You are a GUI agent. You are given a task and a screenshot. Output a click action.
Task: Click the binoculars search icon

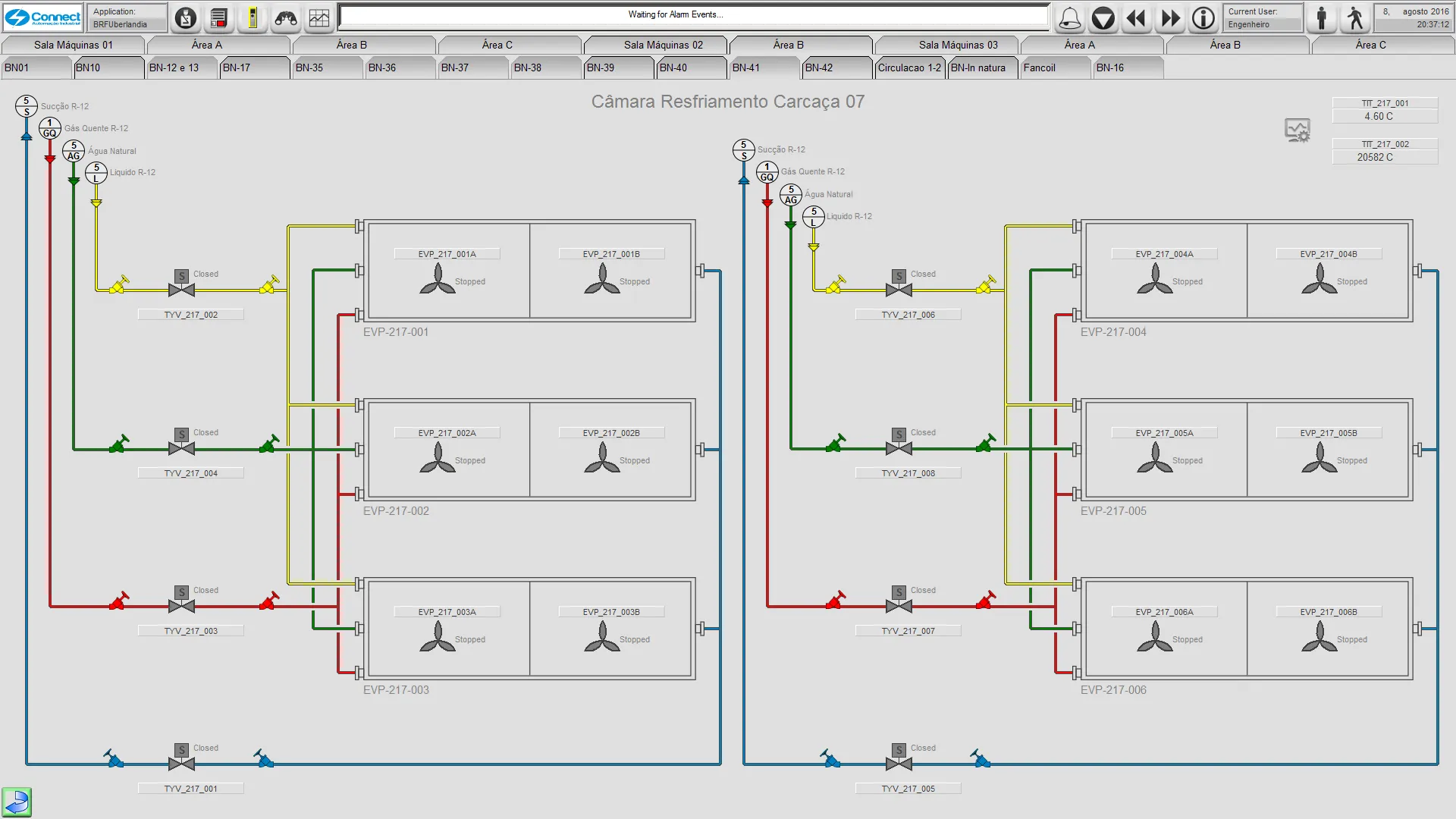[x=286, y=18]
